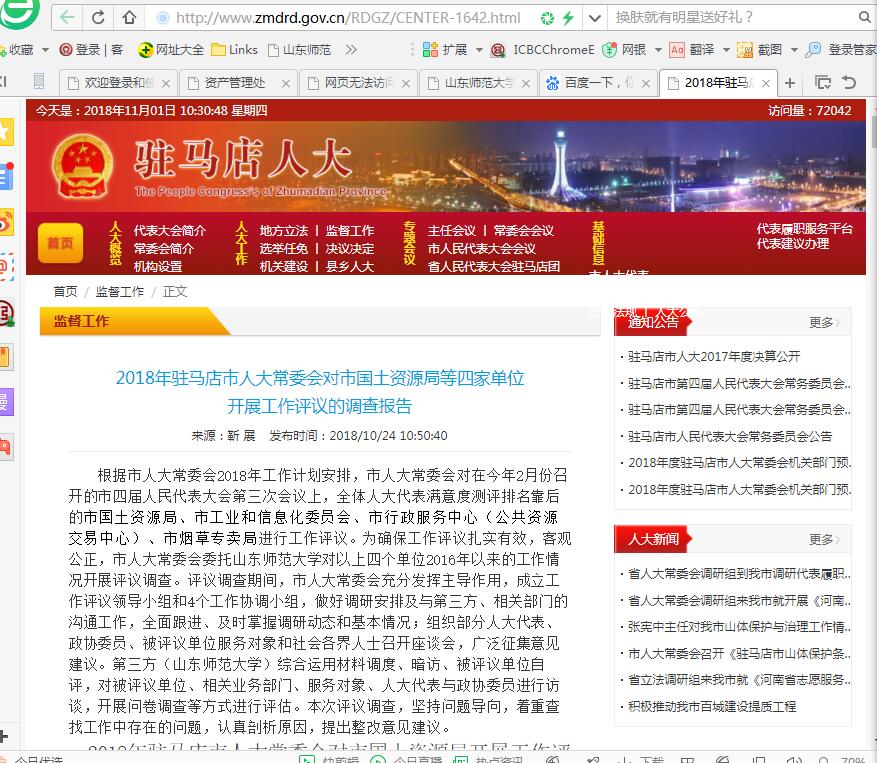Open 驻马店市人大2017年度决算公开 notice

coord(714,356)
